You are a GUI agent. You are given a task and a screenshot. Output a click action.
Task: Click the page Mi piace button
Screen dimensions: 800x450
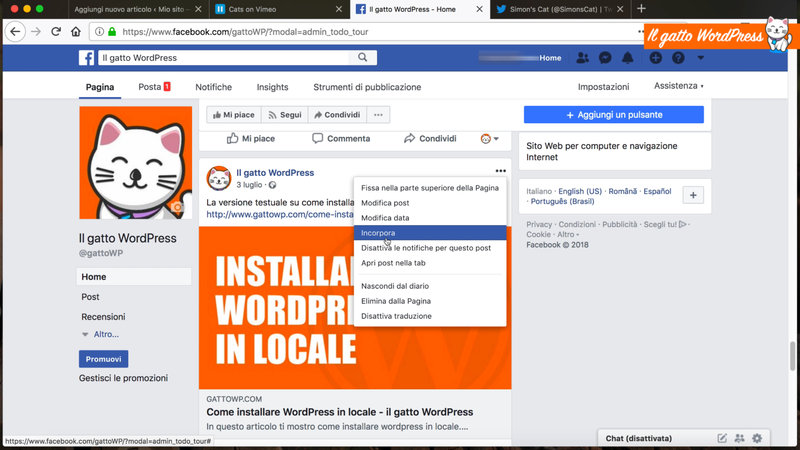click(234, 115)
